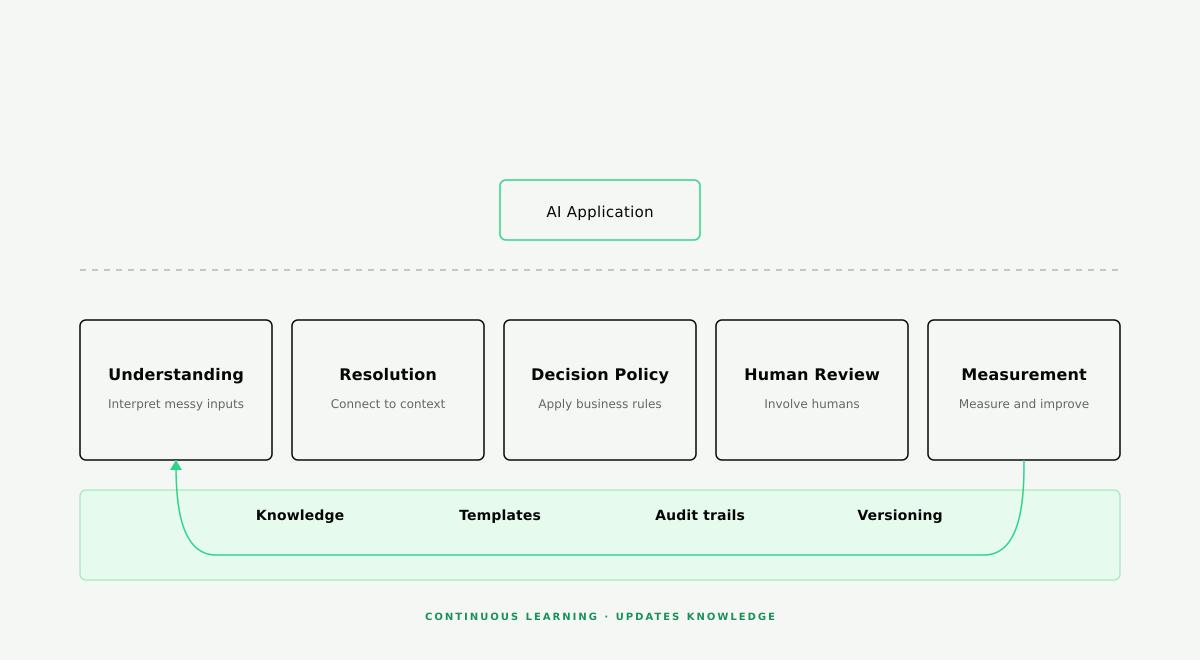Click 'Apply business rules' subtitle
1200x660 pixels.
click(x=600, y=404)
